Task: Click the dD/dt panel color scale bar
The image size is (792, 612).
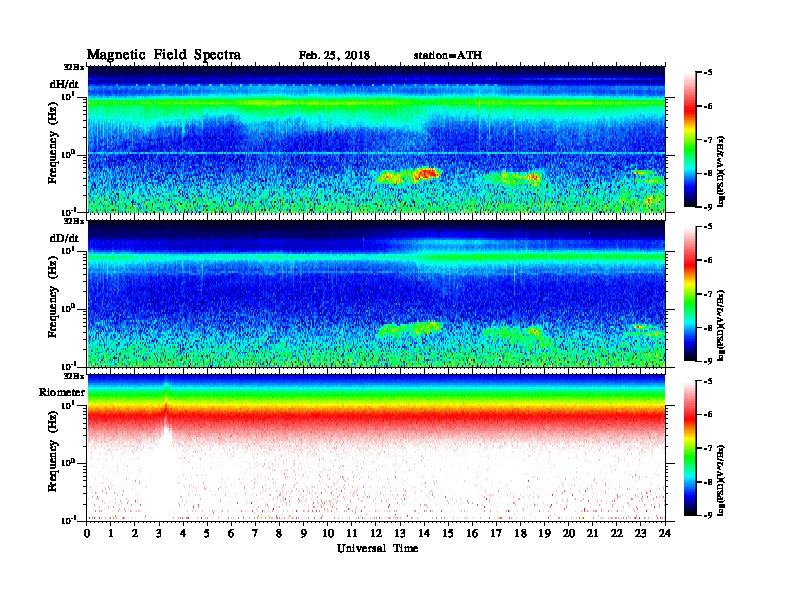Action: [x=690, y=294]
